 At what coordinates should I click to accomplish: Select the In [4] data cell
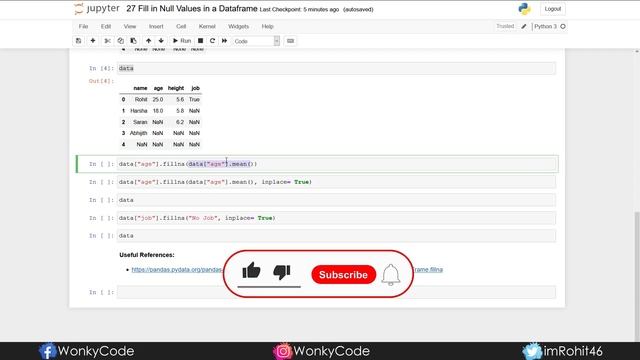click(336, 68)
